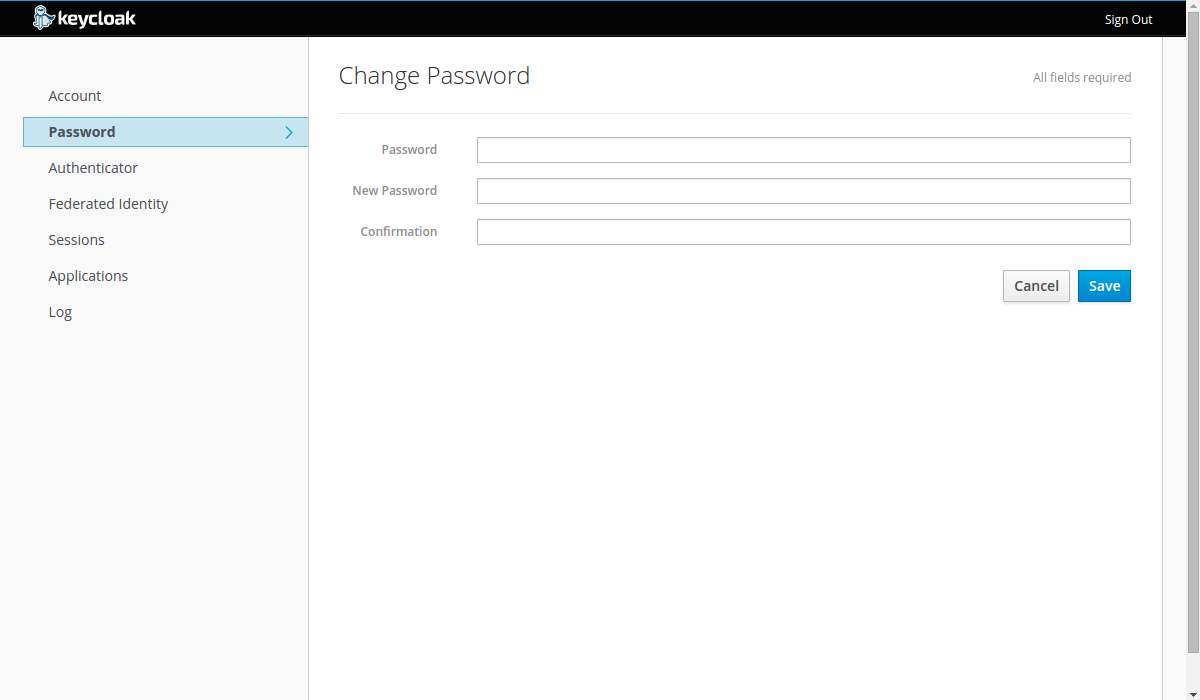Cancel the password change
The image size is (1200, 700).
tap(1036, 286)
